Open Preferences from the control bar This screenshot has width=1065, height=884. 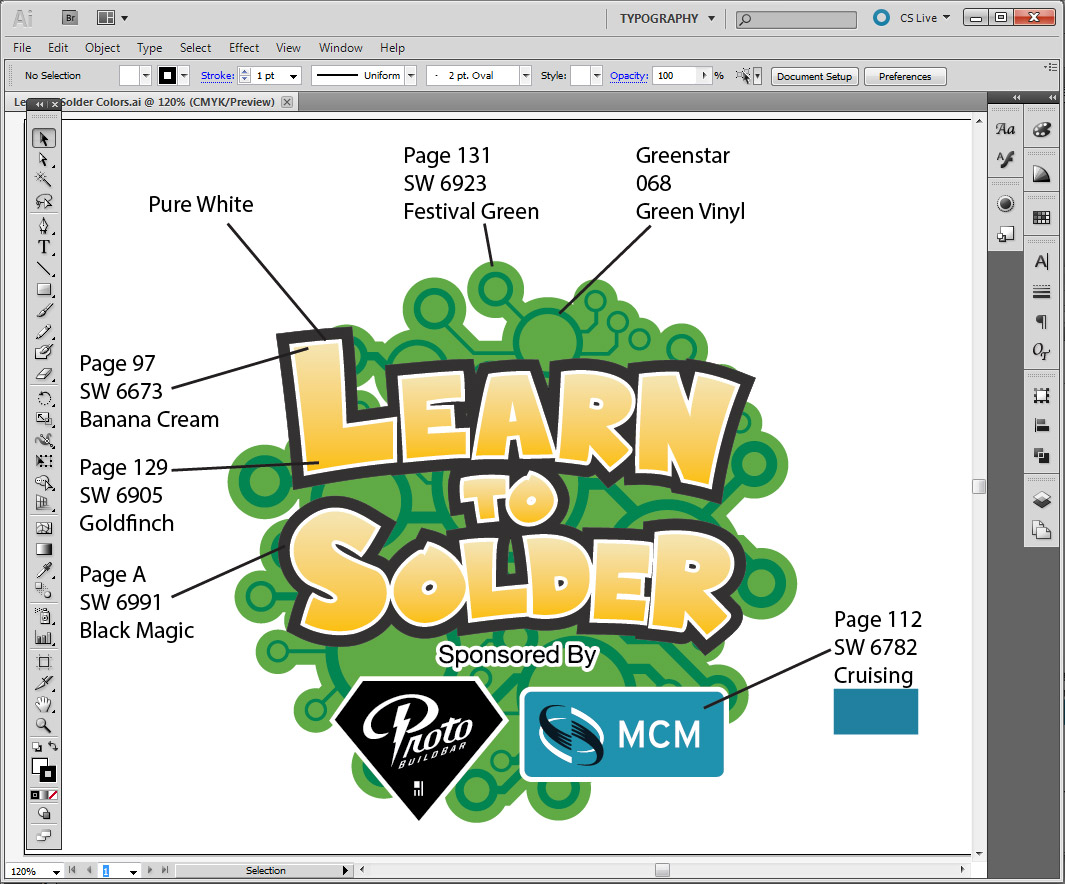coord(905,76)
